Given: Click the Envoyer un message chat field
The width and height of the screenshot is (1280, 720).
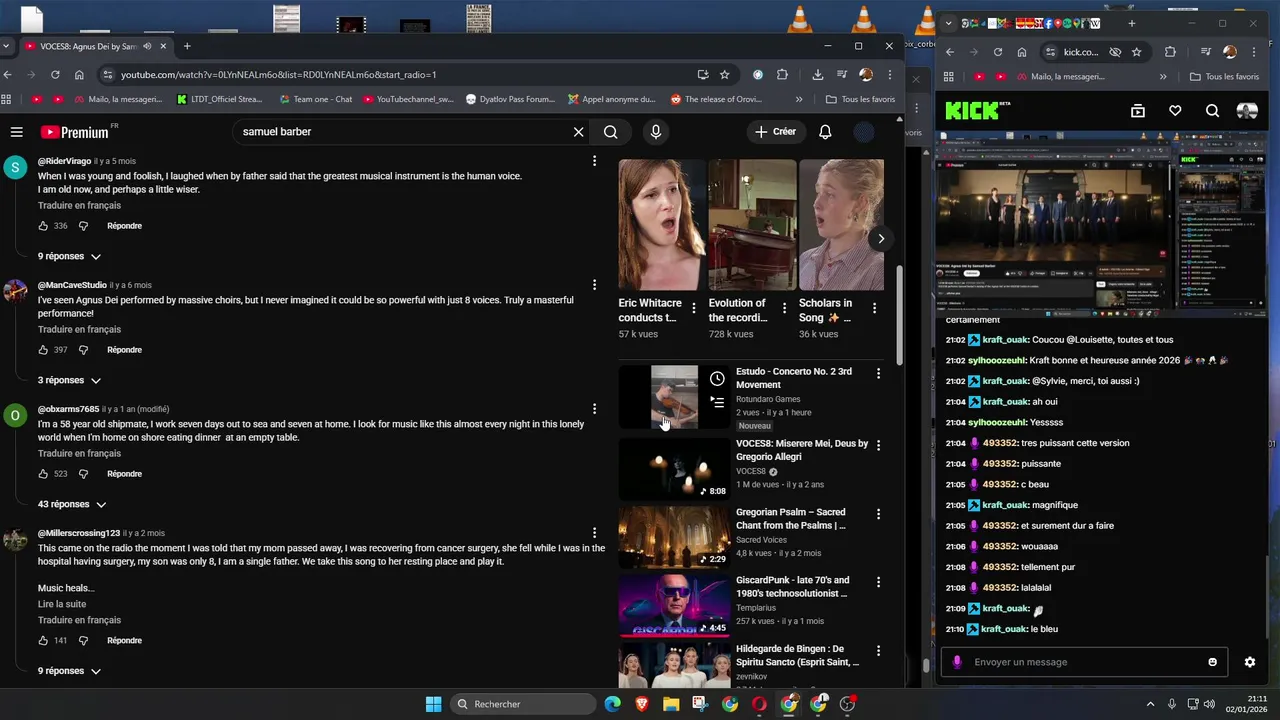Looking at the screenshot, I should point(1085,662).
